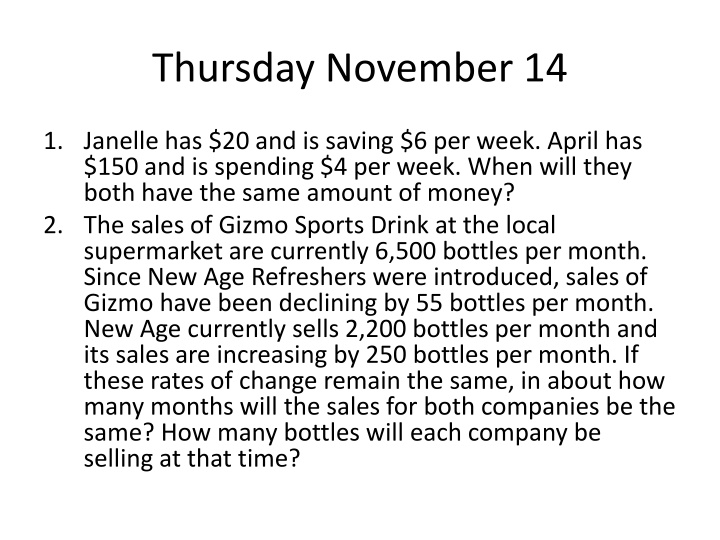This screenshot has height=540, width=720.
Task: Click the slide title Thursday November 14
Action: (360, 68)
